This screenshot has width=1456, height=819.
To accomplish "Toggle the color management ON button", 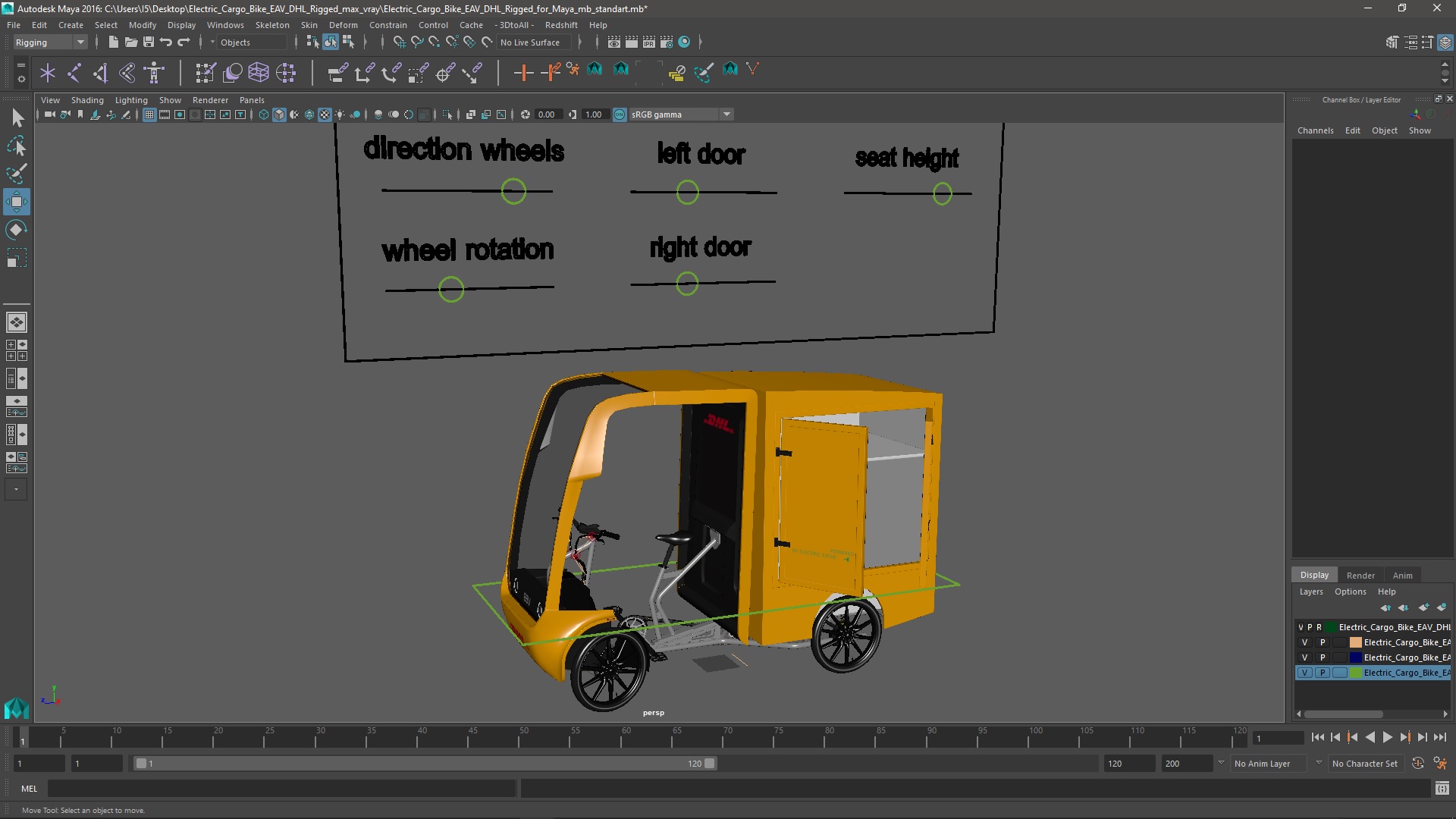I will (620, 115).
